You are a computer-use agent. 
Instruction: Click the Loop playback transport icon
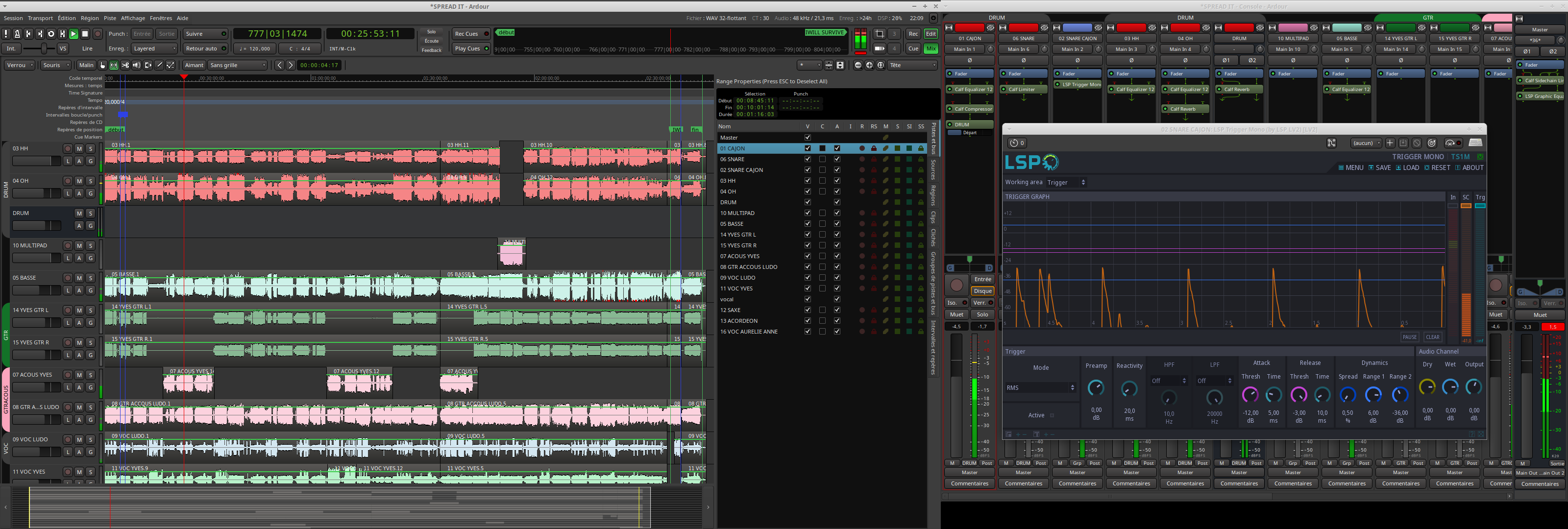(51, 34)
